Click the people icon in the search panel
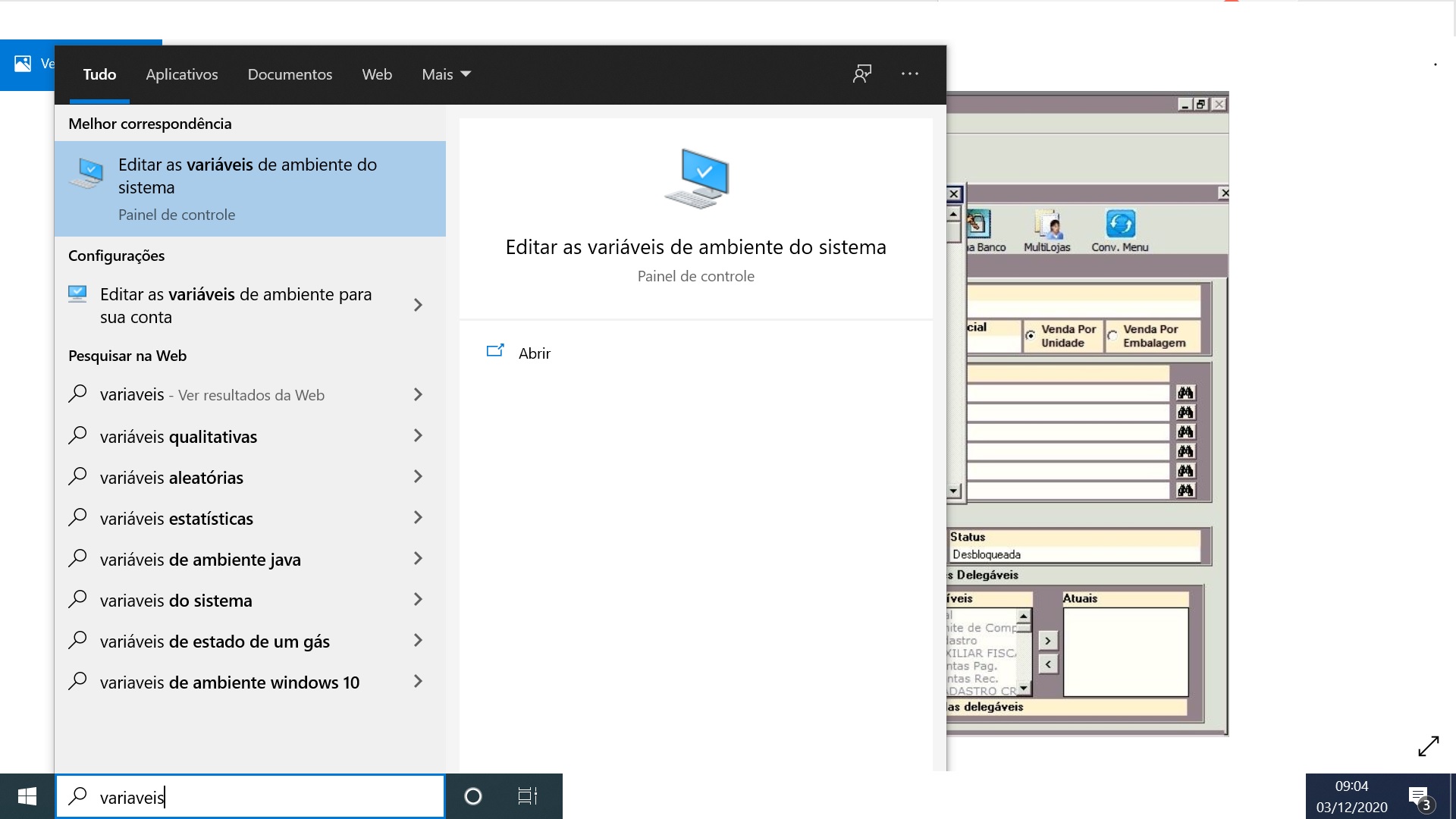The image size is (1456, 819). (862, 74)
